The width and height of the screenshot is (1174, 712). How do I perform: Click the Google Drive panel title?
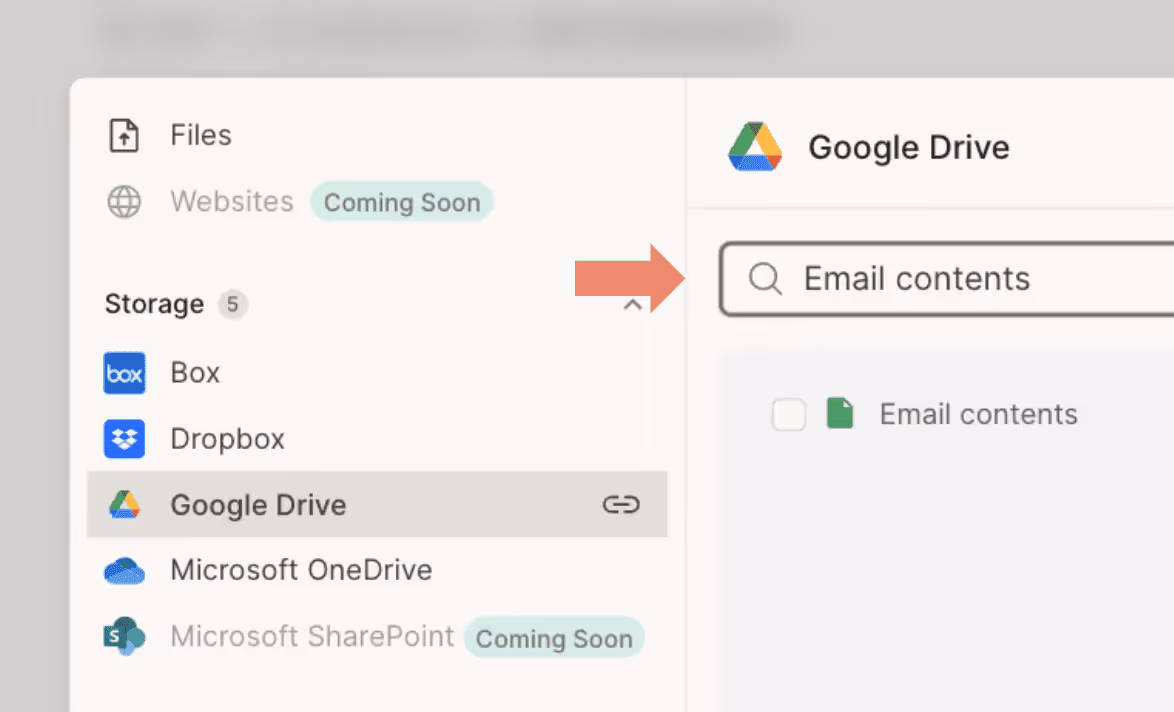tap(909, 147)
